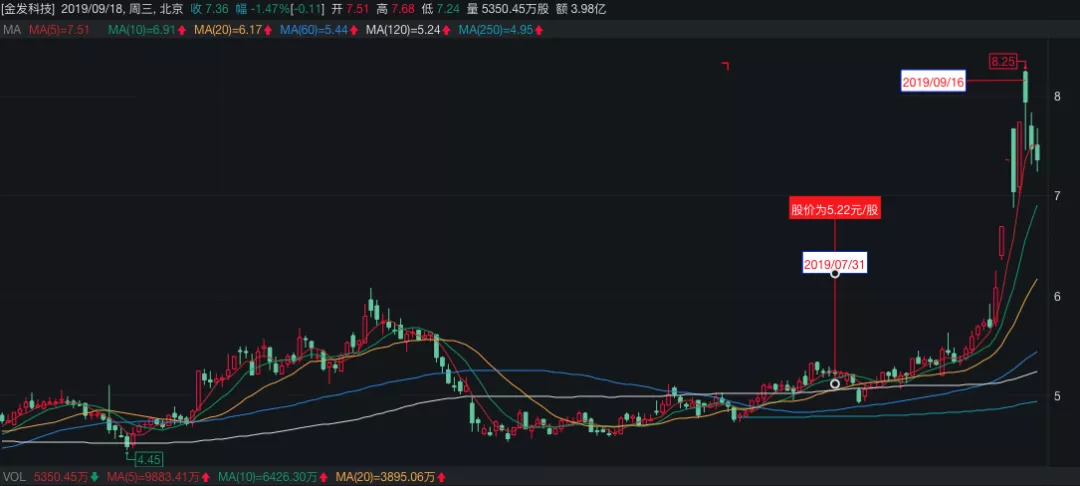Click the 8 price axis label
Viewport: 1080px width, 486px height.
point(1057,96)
